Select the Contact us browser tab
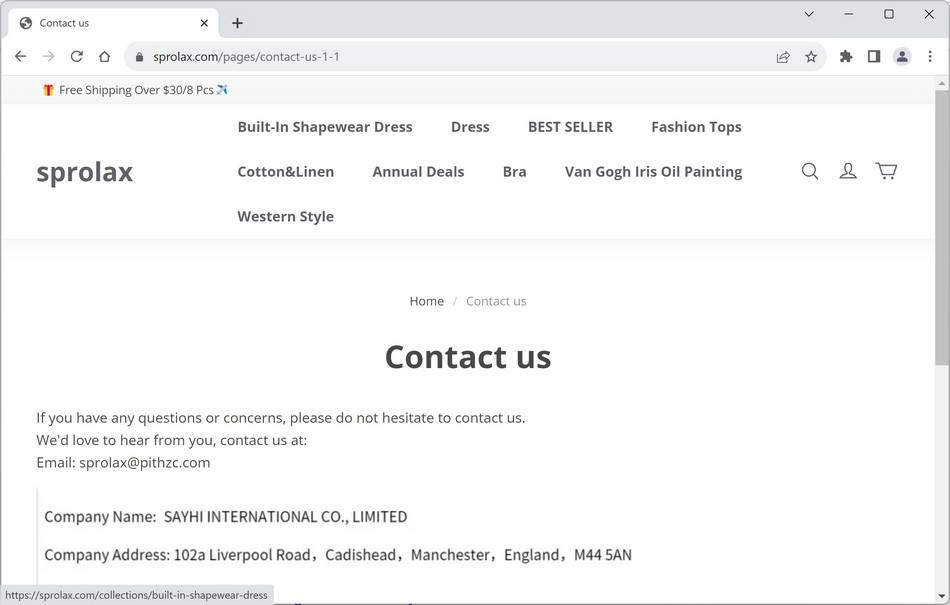950x605 pixels. click(x=113, y=23)
